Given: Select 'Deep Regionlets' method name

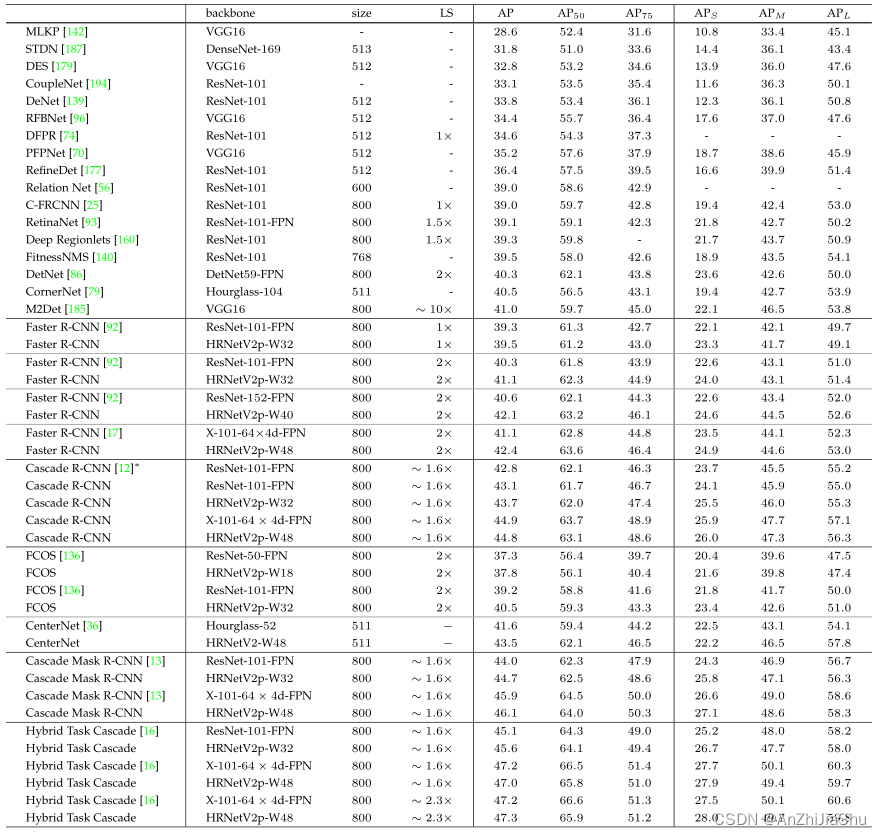Looking at the screenshot, I should pyautogui.click(x=68, y=240).
